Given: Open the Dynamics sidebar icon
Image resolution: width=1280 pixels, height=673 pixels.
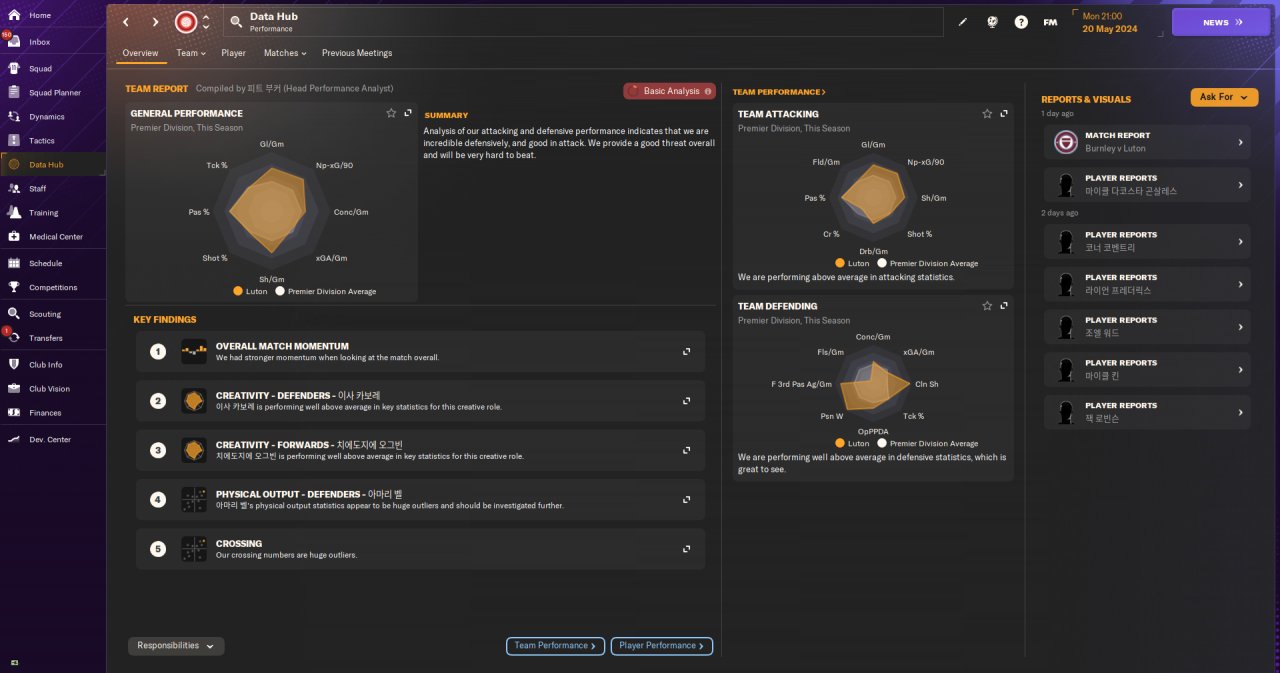Looking at the screenshot, I should [x=14, y=117].
